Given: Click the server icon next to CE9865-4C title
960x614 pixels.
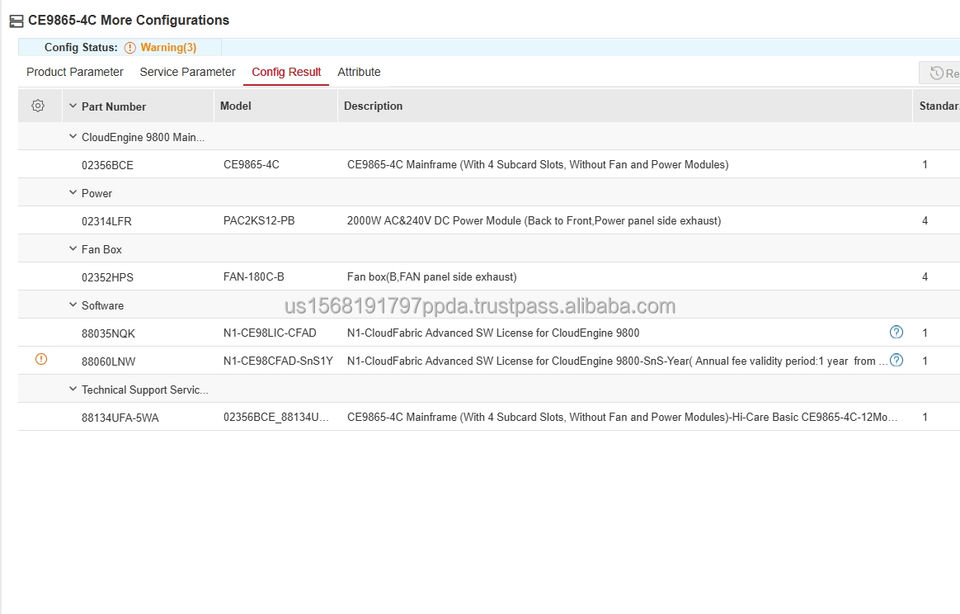Looking at the screenshot, I should coord(17,21).
